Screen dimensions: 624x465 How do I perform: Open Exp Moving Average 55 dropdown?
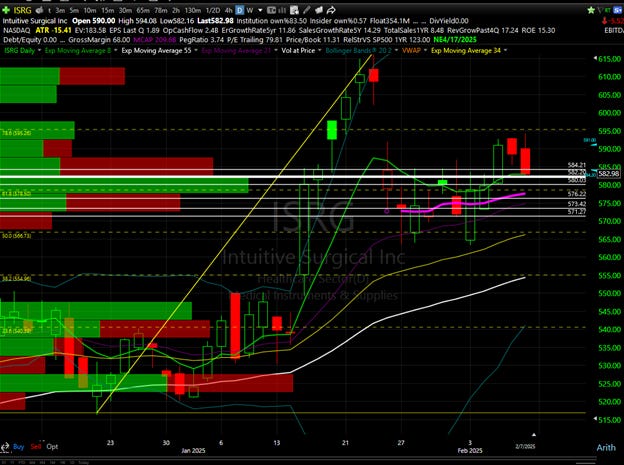(196, 51)
